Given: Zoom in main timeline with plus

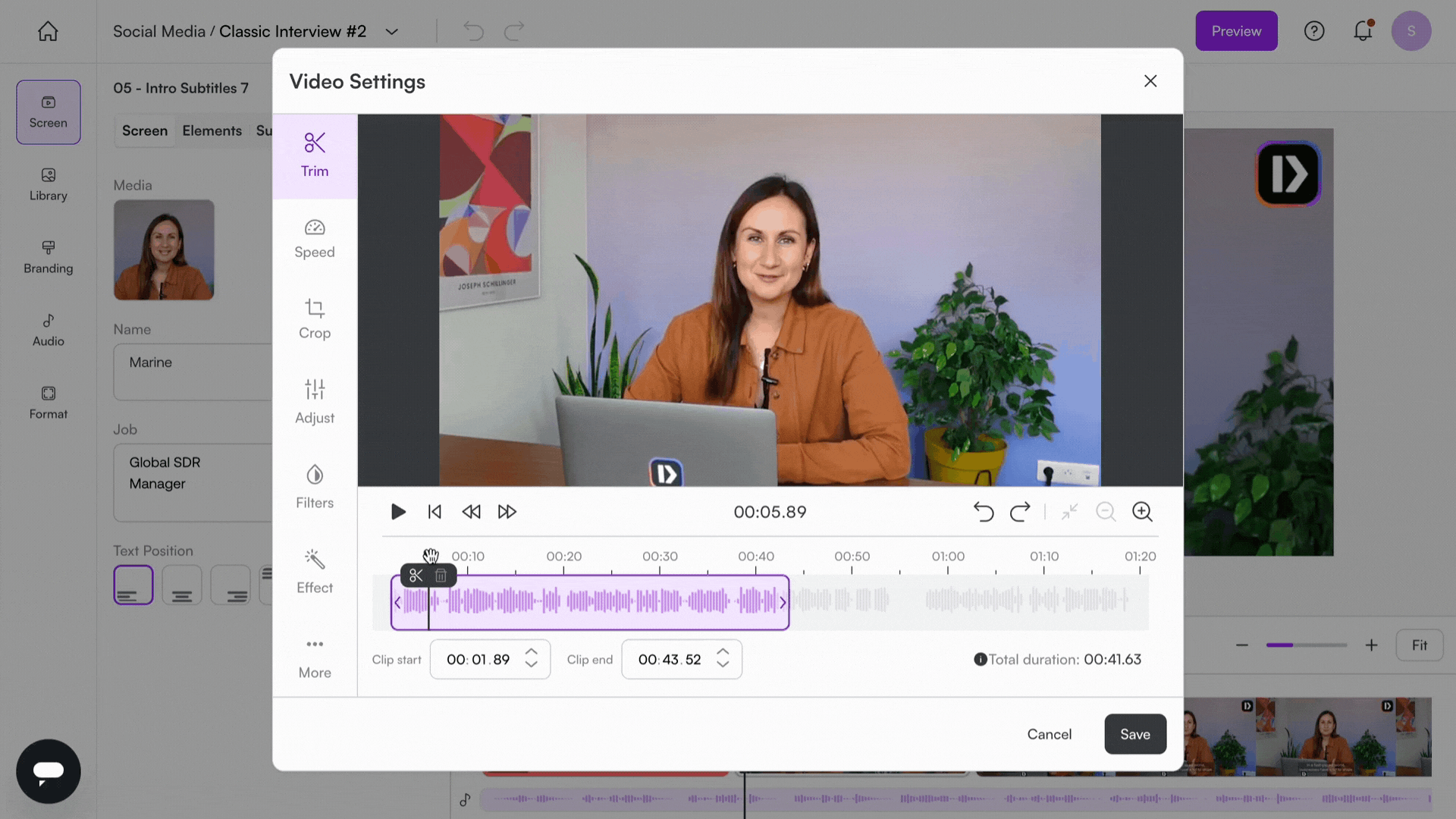Looking at the screenshot, I should (x=1371, y=645).
